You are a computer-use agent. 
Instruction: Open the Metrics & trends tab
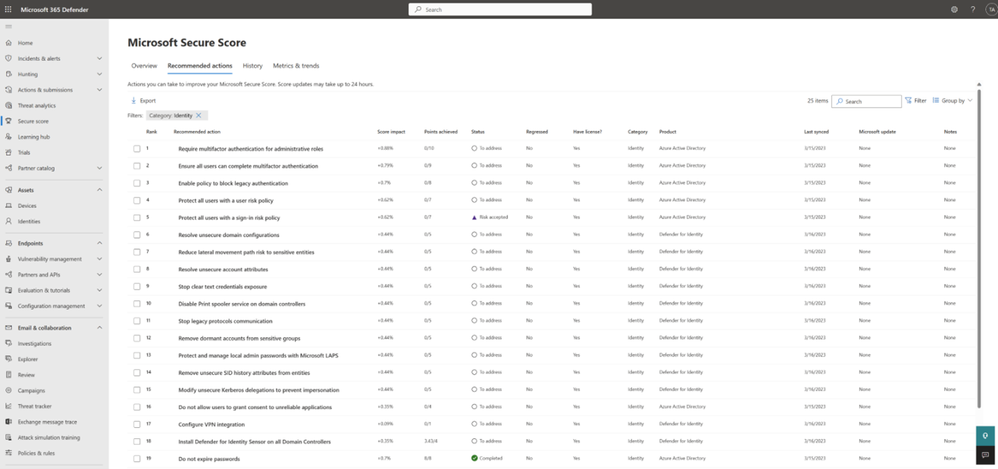296,66
